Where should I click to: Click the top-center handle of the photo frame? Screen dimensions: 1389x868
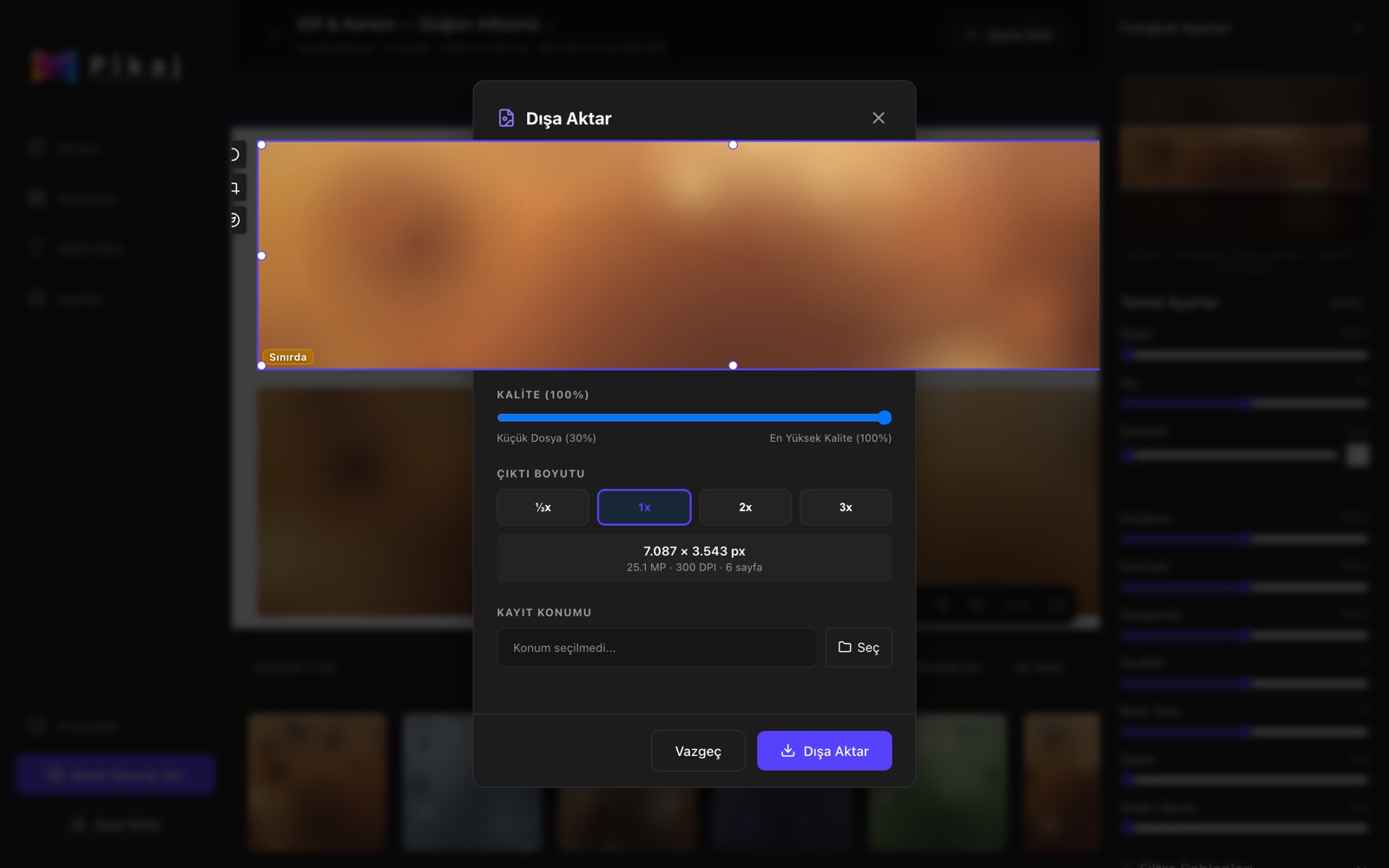coord(733,145)
